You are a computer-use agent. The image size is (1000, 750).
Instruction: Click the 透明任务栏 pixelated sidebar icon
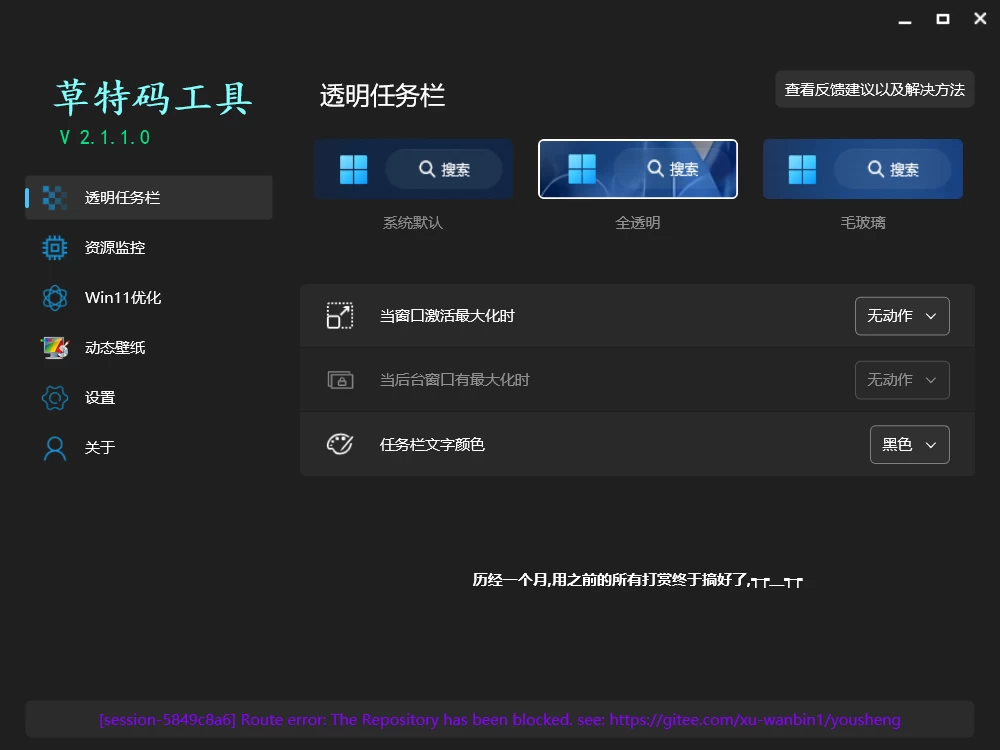[55, 197]
